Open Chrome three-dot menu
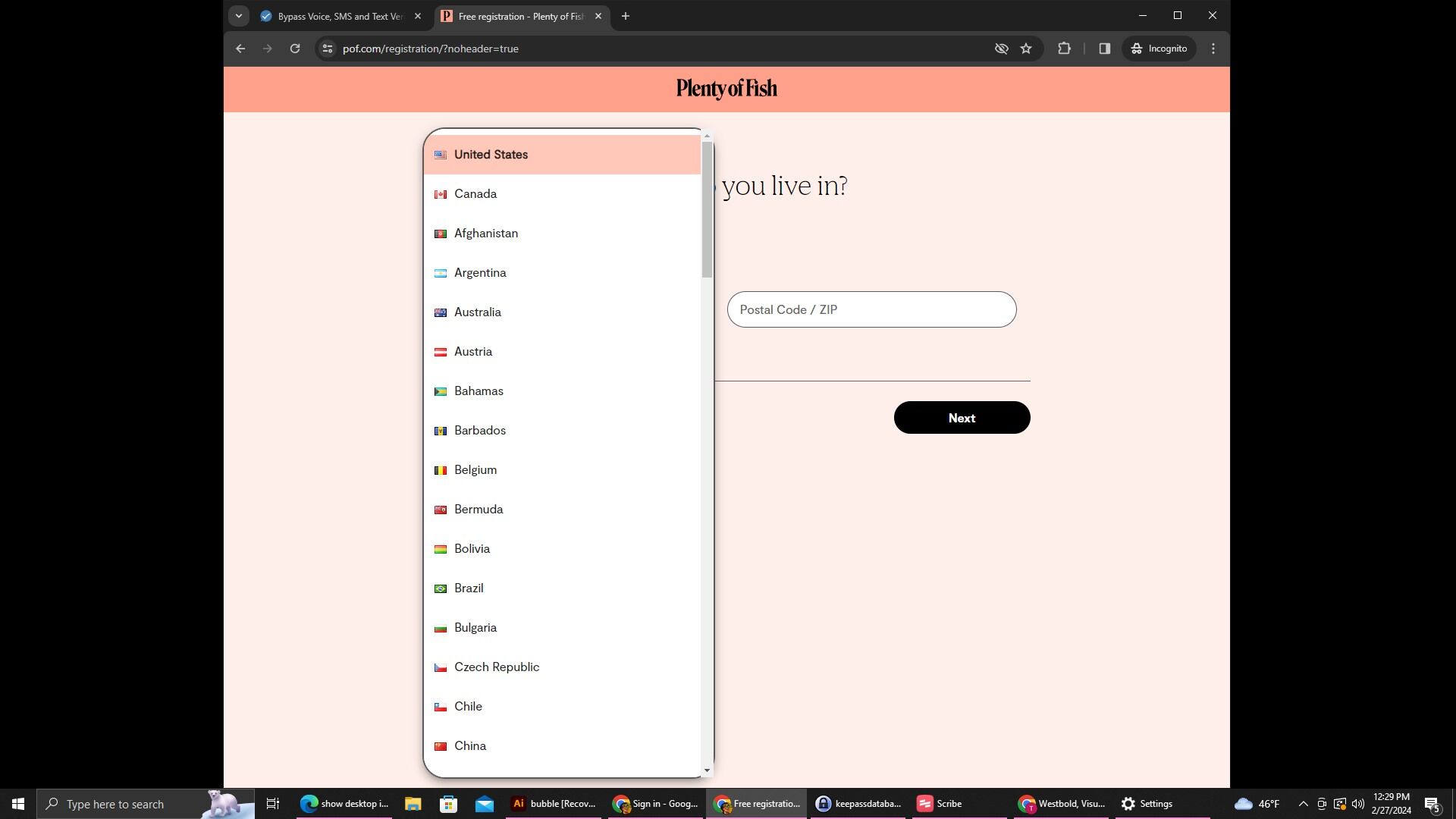The image size is (1456, 819). [x=1213, y=49]
